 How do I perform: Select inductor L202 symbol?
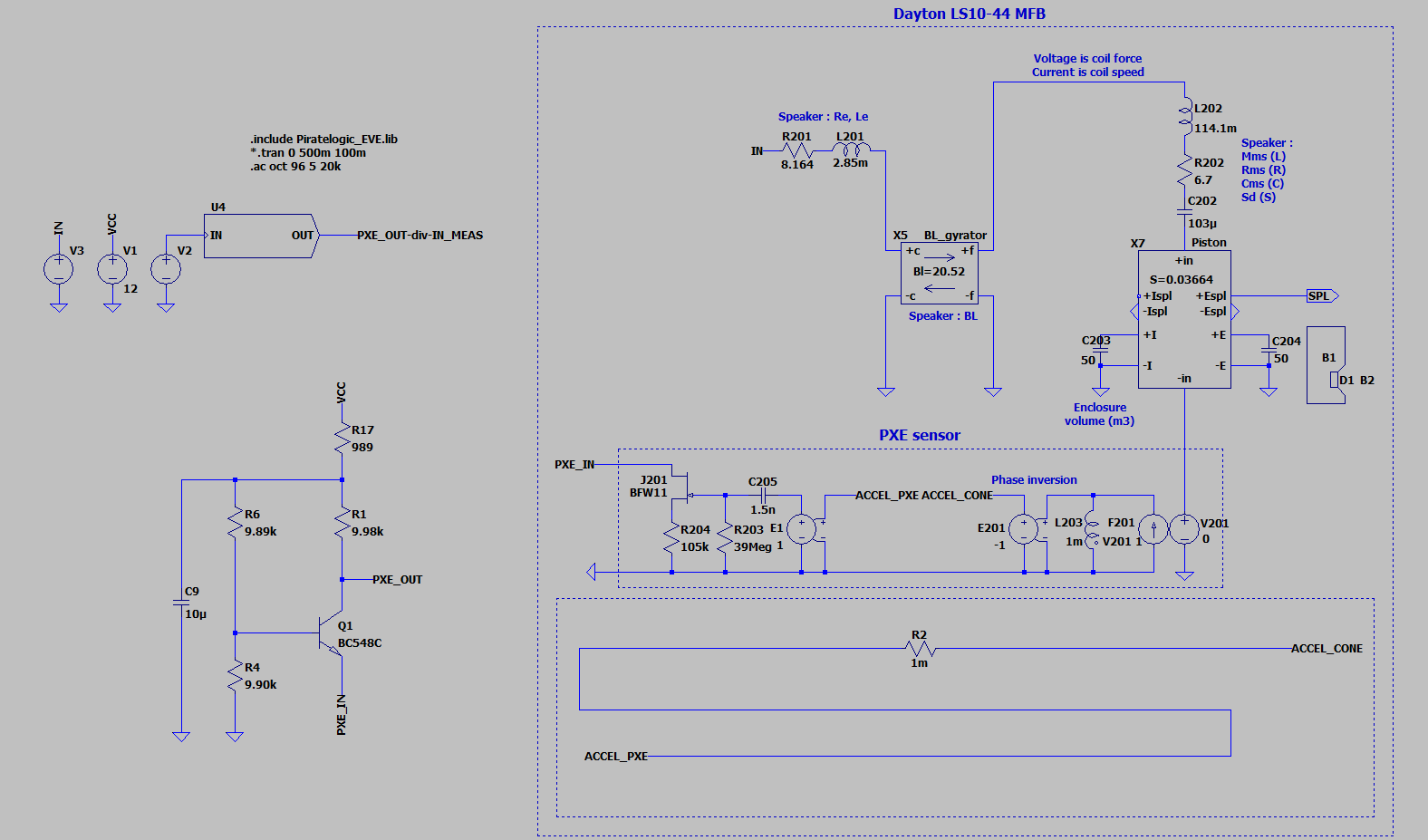[x=1184, y=116]
